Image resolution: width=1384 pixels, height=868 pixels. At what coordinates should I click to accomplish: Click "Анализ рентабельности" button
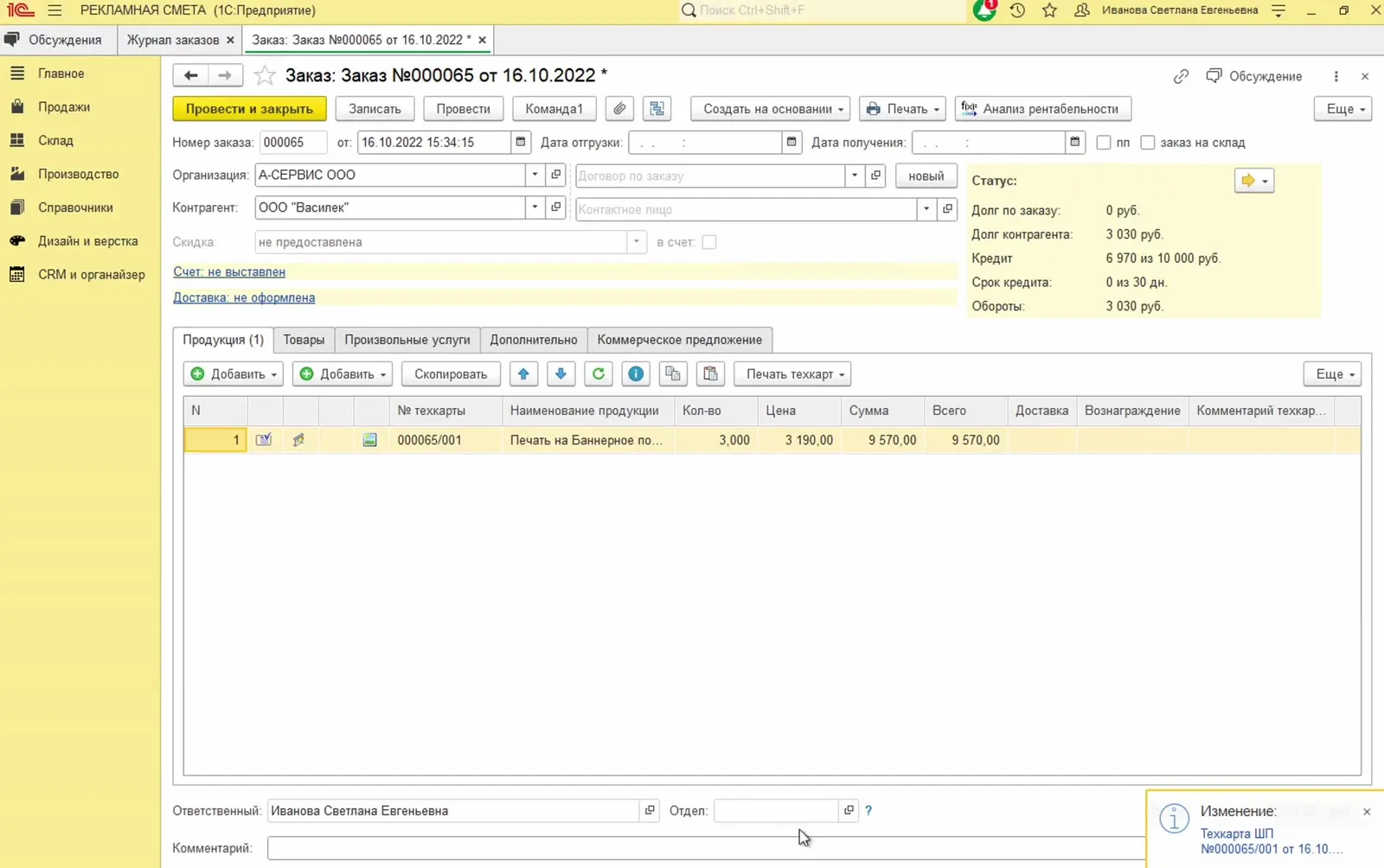click(1043, 109)
